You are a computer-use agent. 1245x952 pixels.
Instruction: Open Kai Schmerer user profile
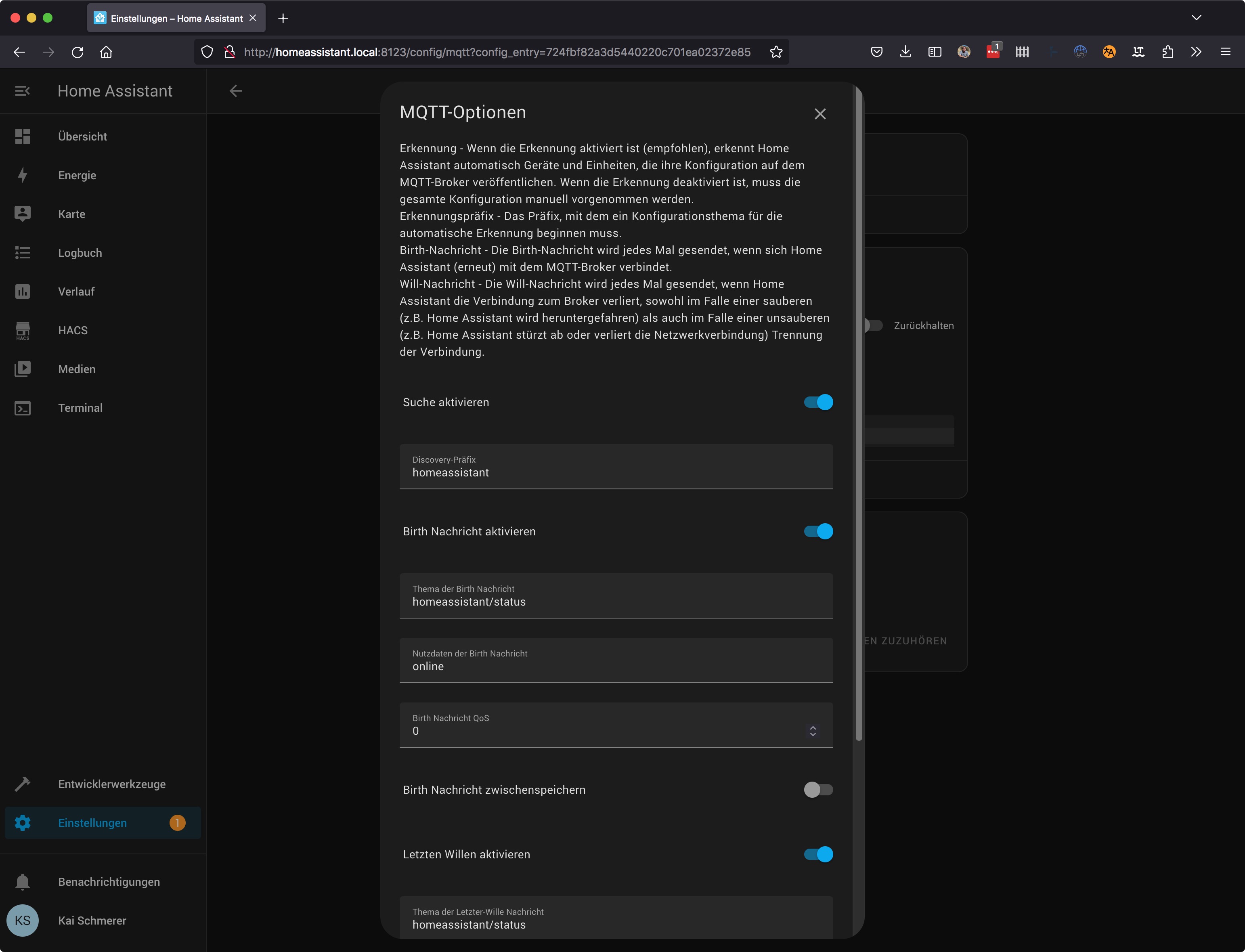click(92, 920)
